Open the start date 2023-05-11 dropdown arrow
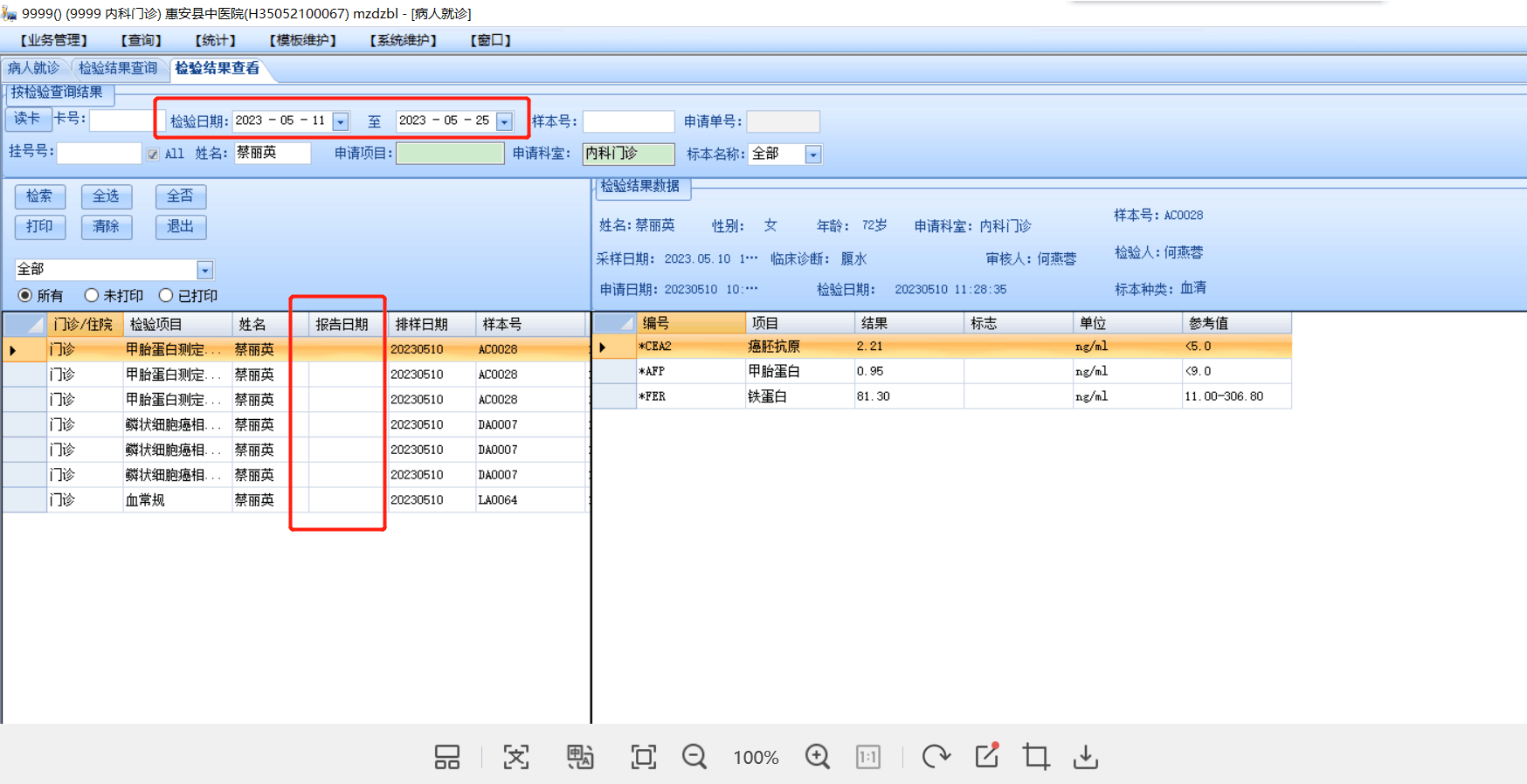This screenshot has height=784, width=1527. [x=341, y=122]
